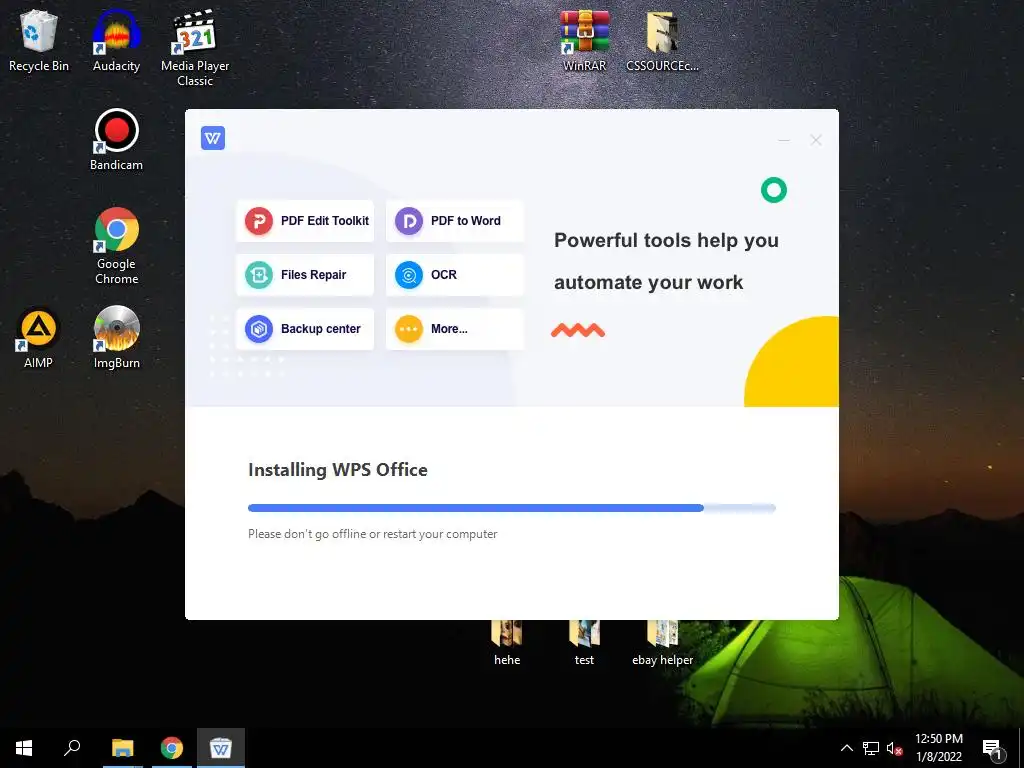The width and height of the screenshot is (1024, 768).
Task: Click the WPS installer taskbar button
Action: 221,748
